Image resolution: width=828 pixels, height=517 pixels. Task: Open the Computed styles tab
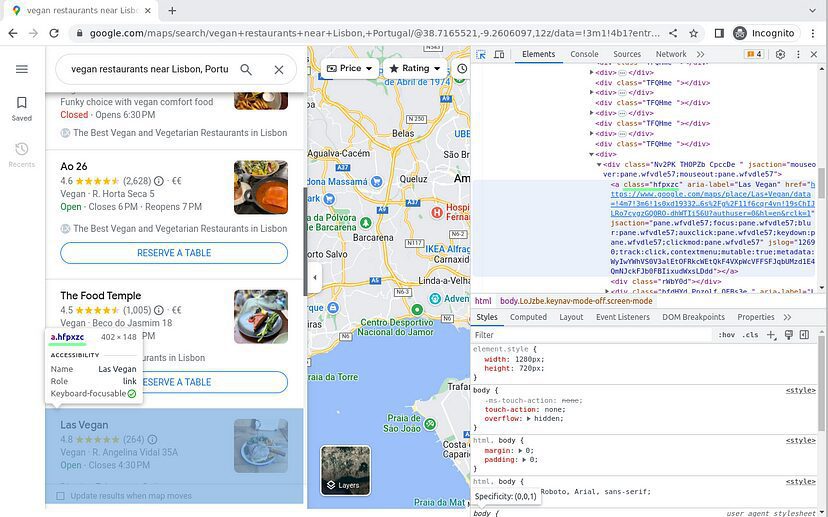[528, 317]
